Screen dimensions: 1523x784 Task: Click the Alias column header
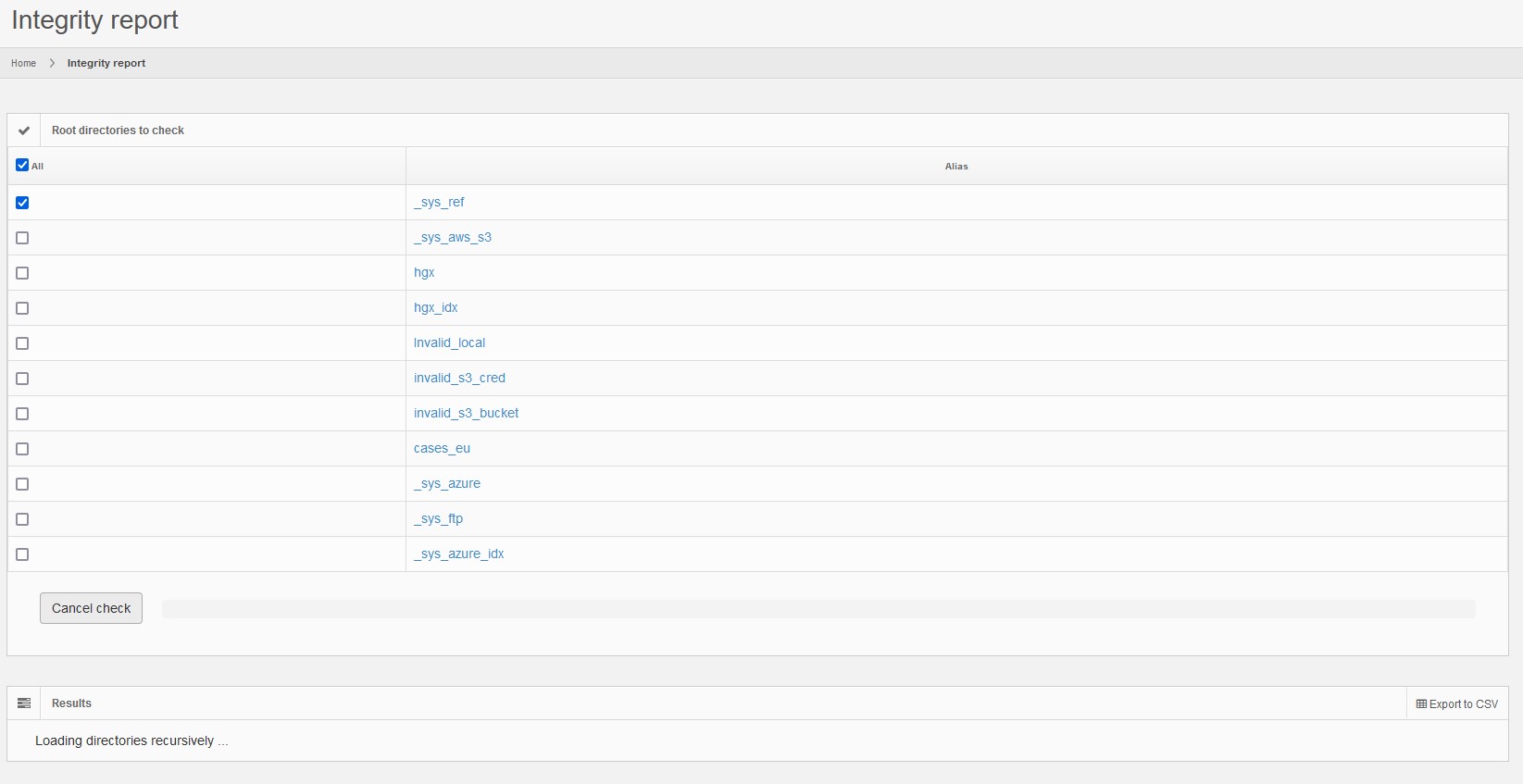pos(955,167)
